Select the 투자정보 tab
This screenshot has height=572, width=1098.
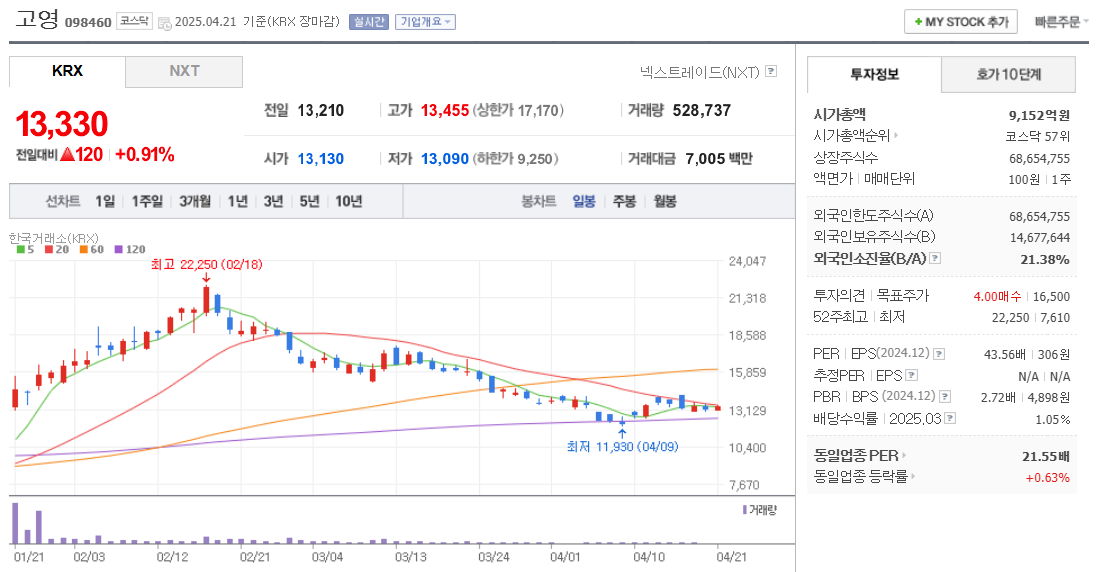(874, 74)
